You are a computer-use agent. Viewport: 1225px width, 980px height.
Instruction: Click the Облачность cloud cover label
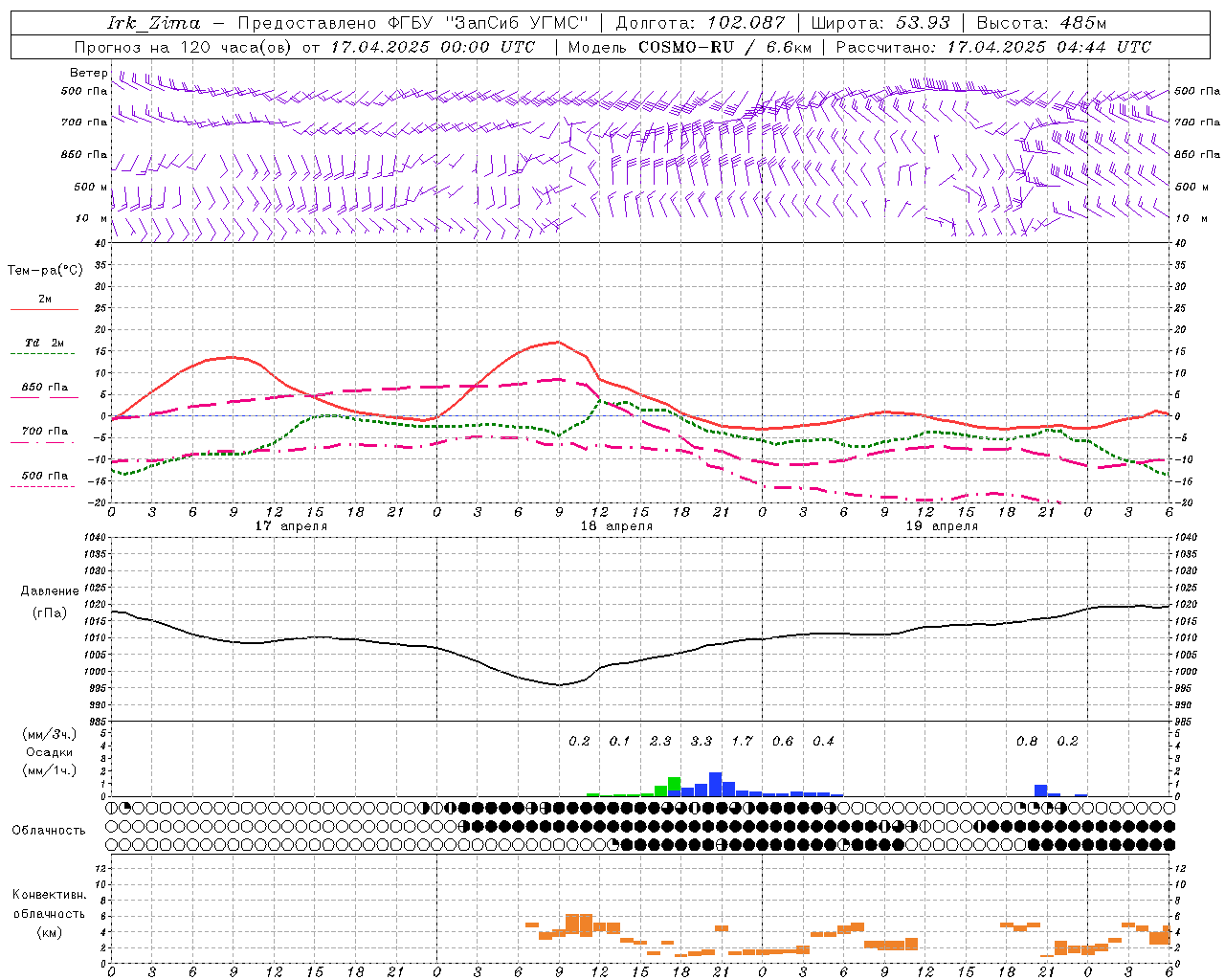click(x=49, y=831)
